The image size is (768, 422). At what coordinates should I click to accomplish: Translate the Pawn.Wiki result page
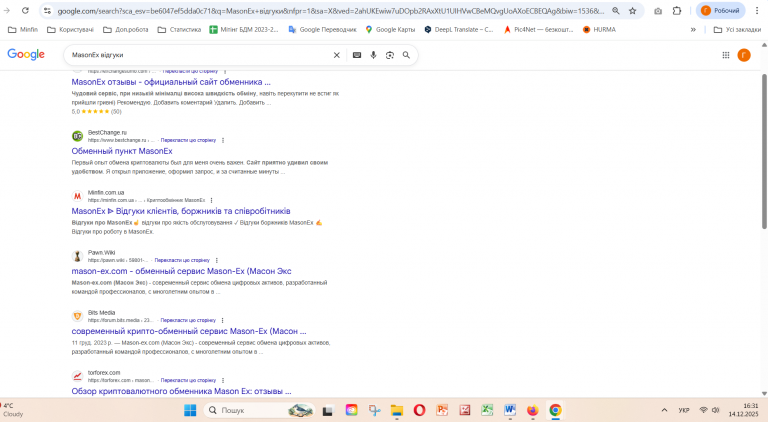(x=182, y=260)
